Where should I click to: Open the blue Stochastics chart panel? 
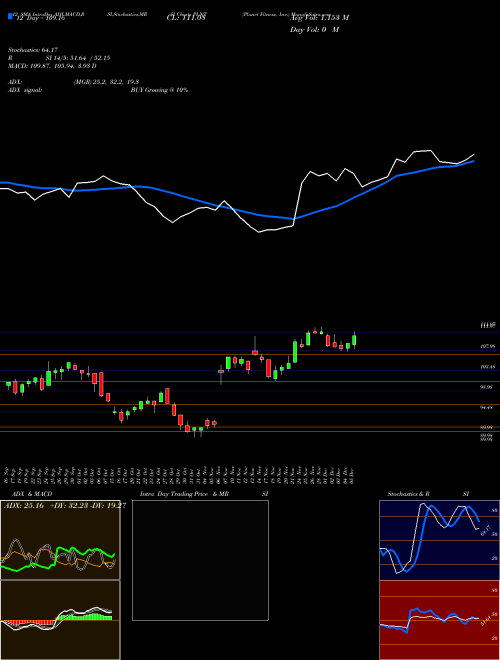click(439, 540)
